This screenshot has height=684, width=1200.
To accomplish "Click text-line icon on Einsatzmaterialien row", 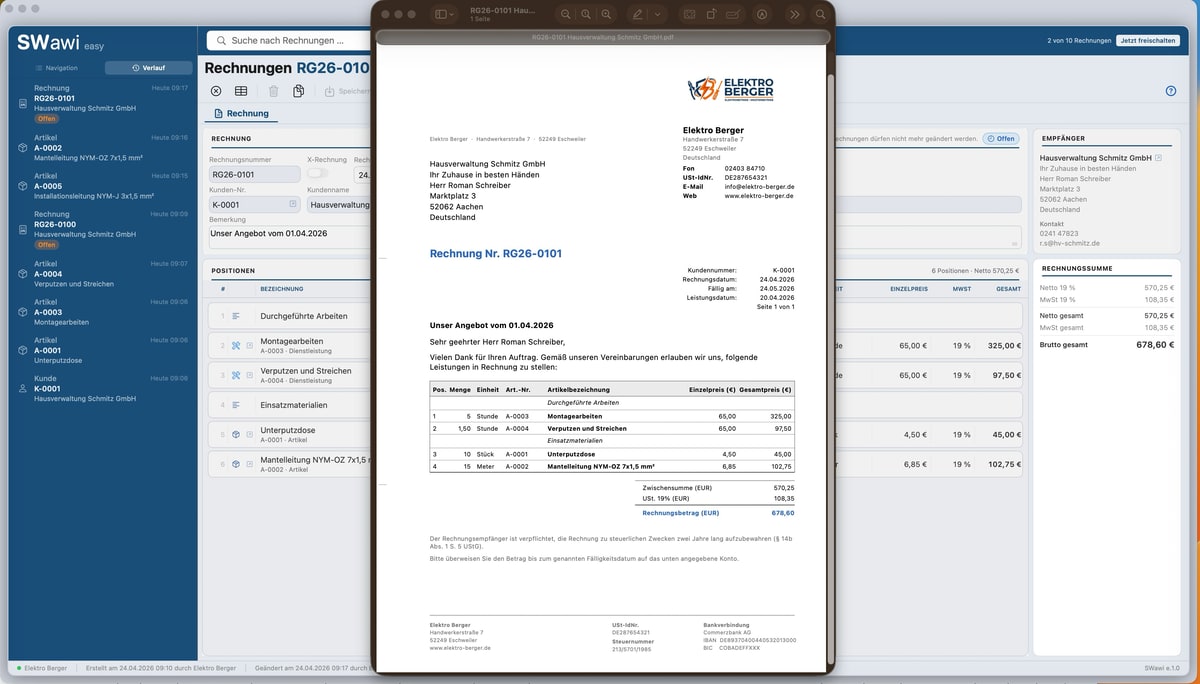I will [x=237, y=406].
